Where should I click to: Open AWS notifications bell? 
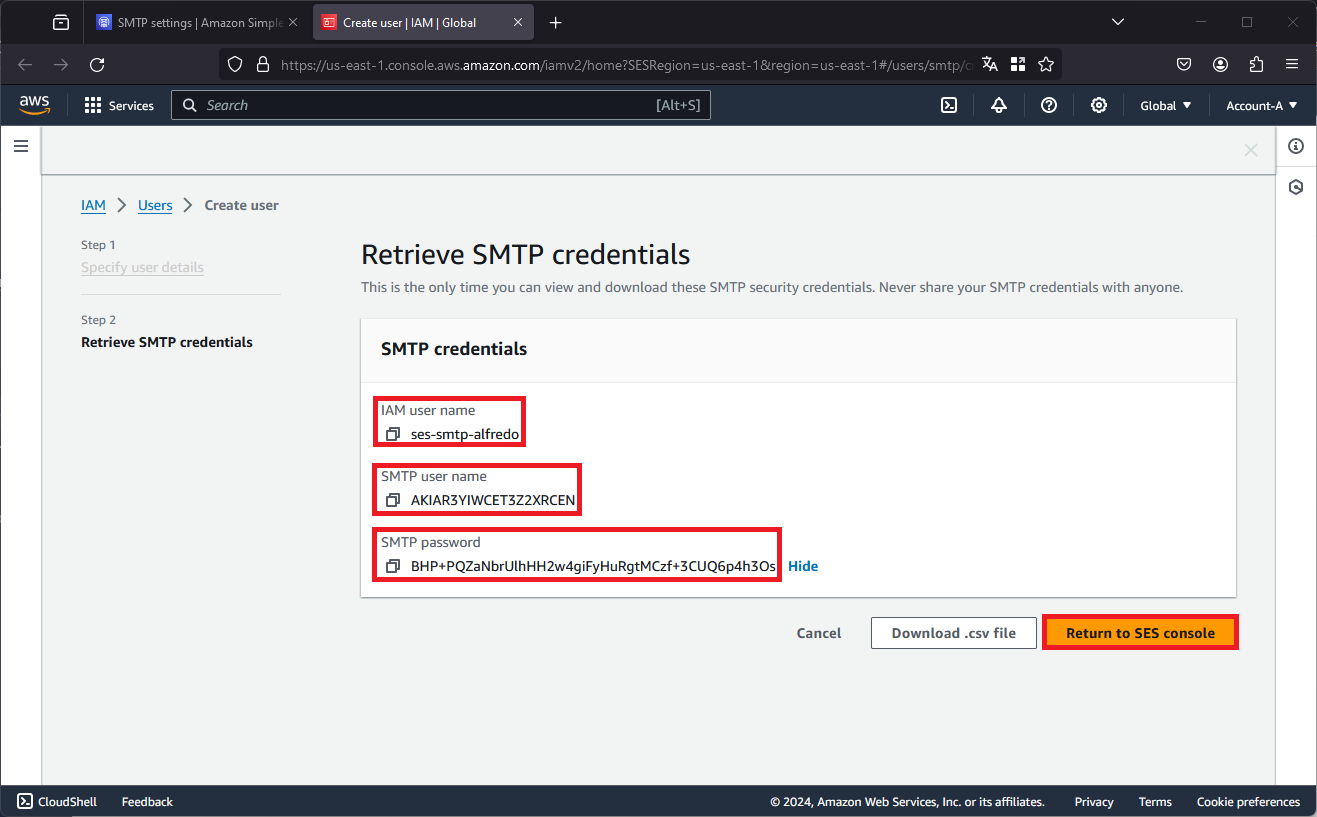[999, 105]
